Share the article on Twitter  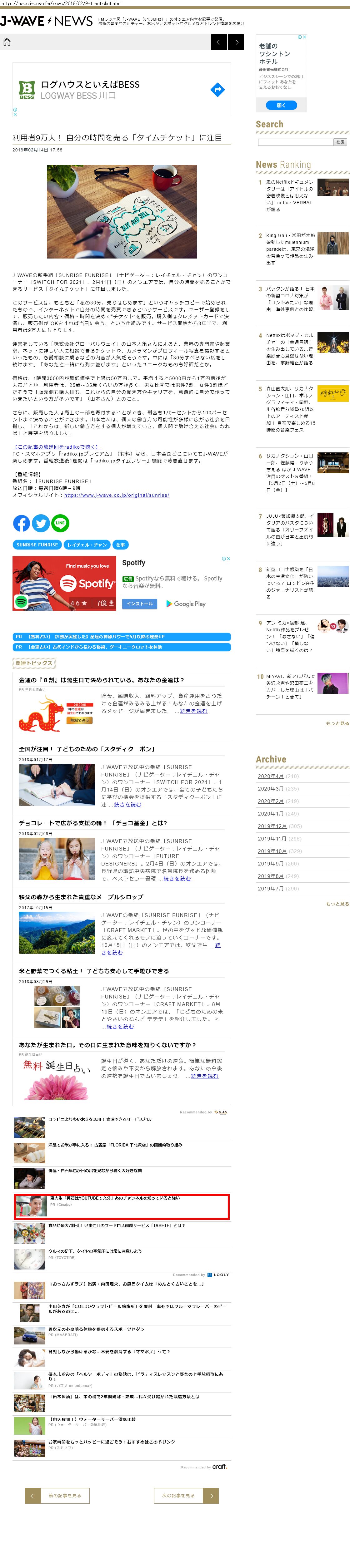[41, 522]
